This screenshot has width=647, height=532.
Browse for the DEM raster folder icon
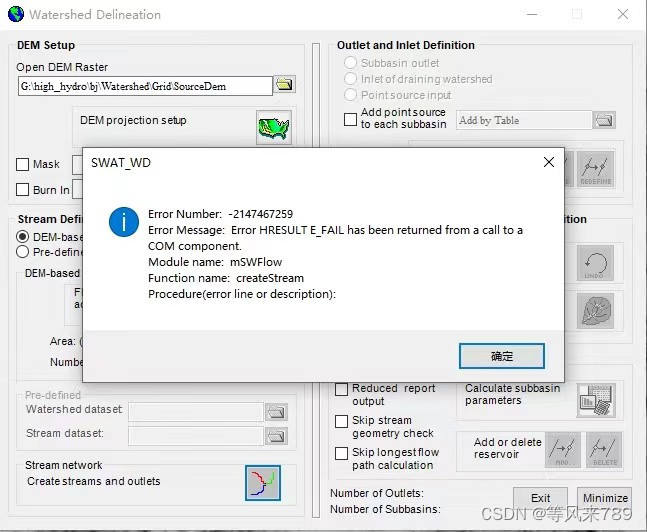tap(284, 85)
